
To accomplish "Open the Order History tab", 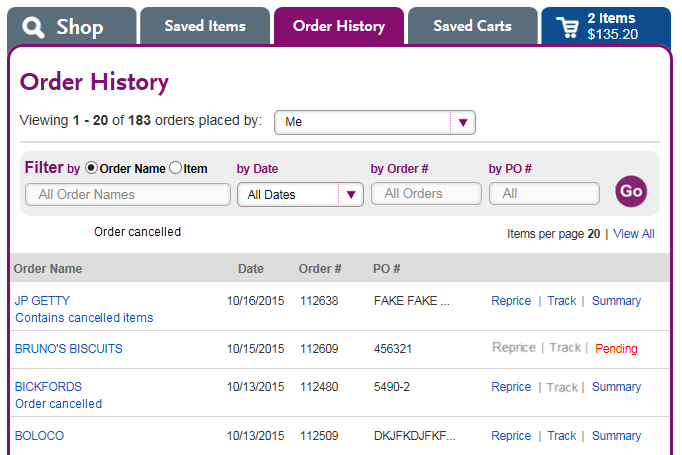I will pyautogui.click(x=339, y=26).
